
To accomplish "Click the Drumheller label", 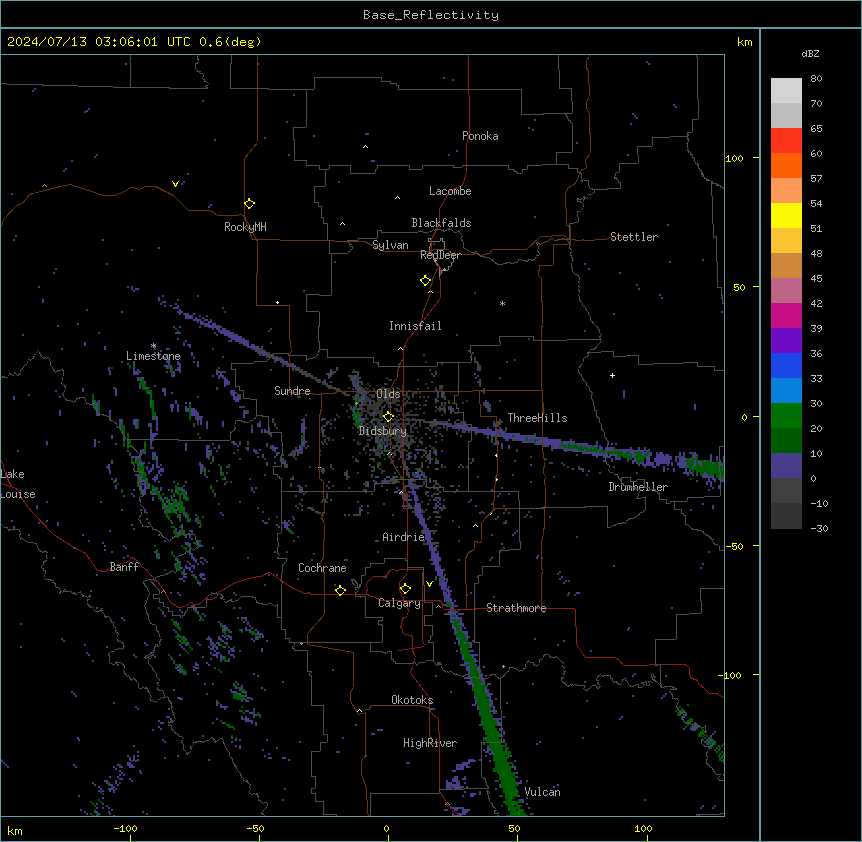I will coord(638,487).
